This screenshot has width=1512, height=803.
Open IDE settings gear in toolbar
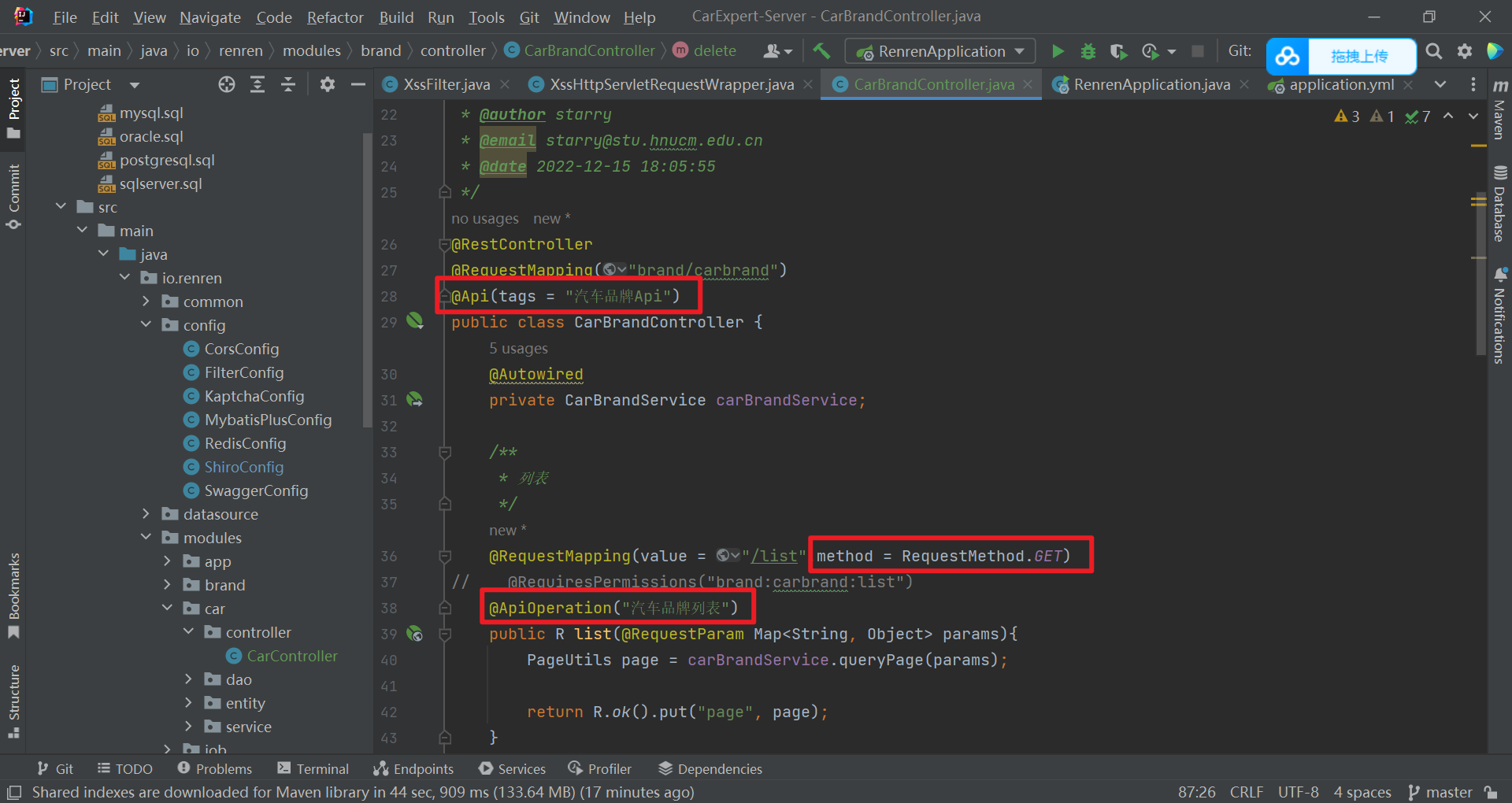(x=1464, y=51)
